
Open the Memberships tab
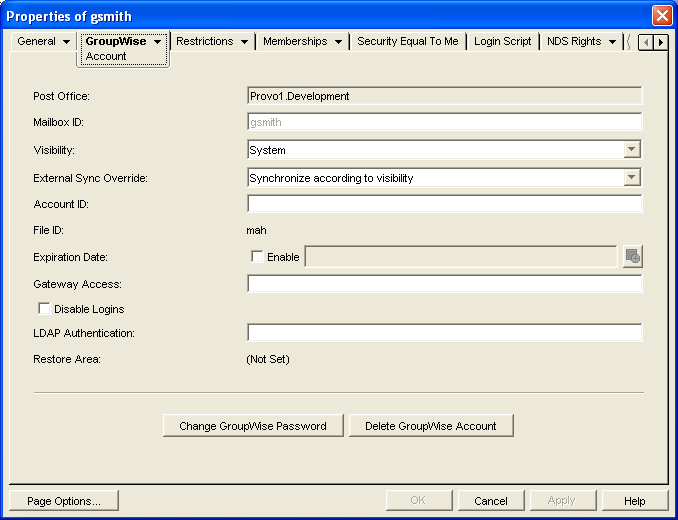[x=295, y=41]
